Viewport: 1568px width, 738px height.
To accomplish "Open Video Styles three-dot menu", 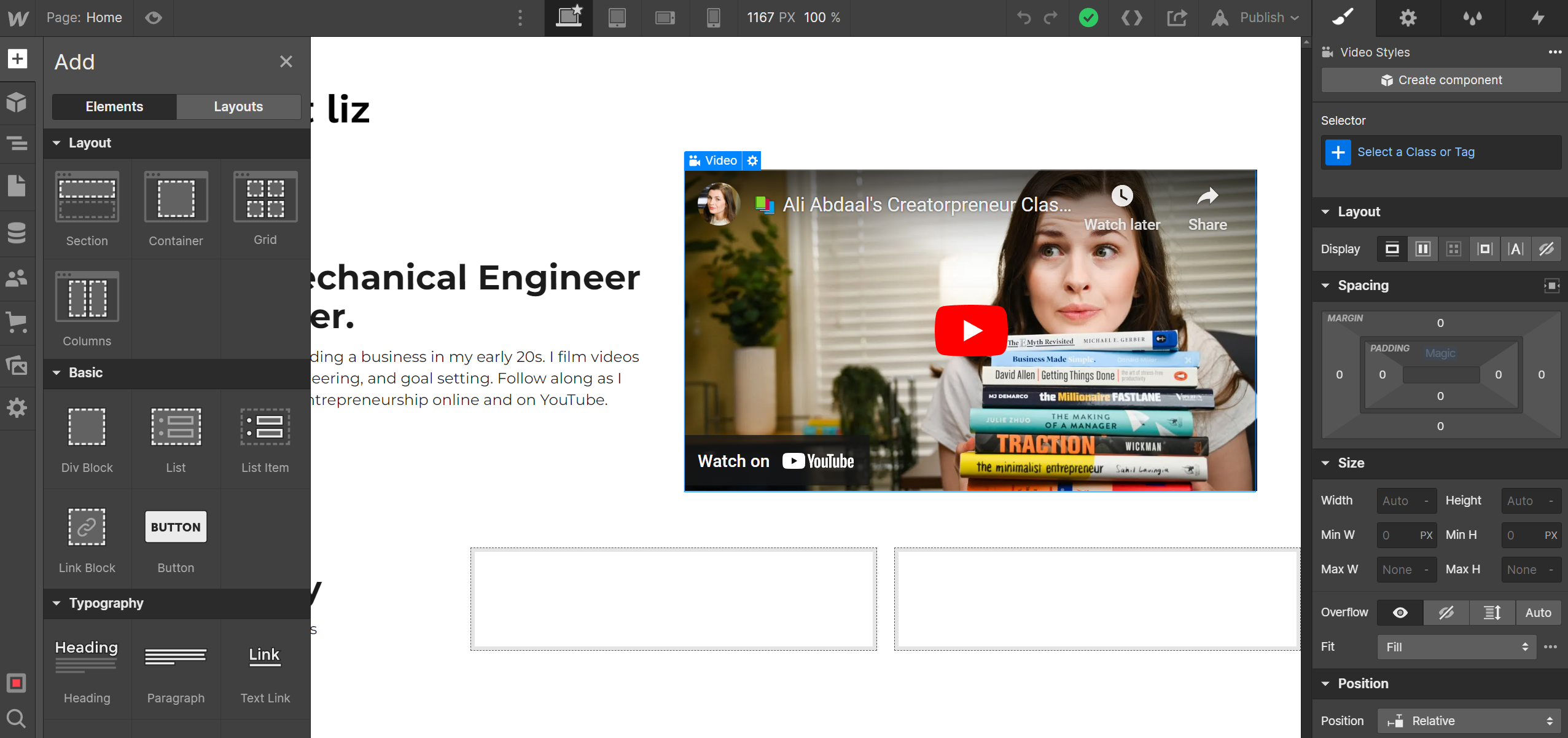I will tap(1554, 52).
